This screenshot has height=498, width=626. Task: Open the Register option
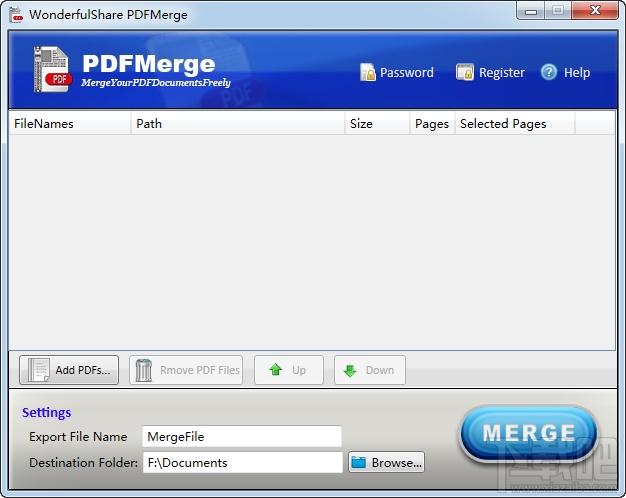click(x=490, y=72)
